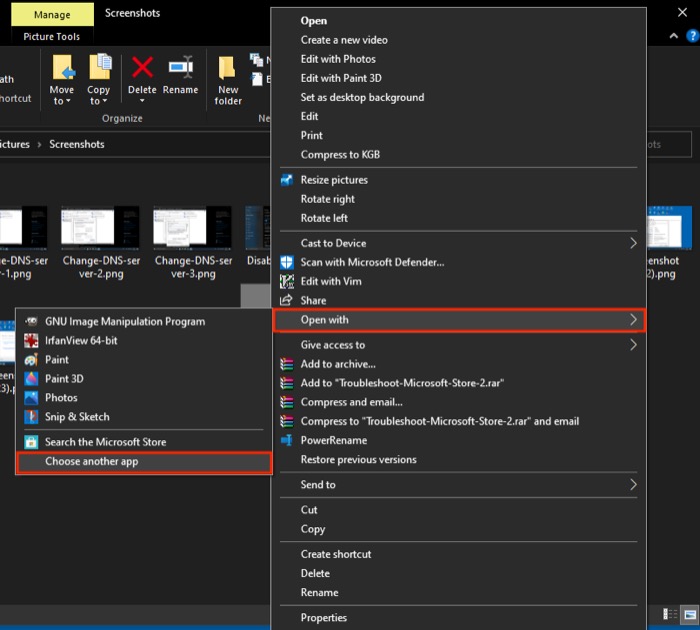This screenshot has height=630, width=700.
Task: Open PowerRename from context menu
Action: tap(458, 441)
